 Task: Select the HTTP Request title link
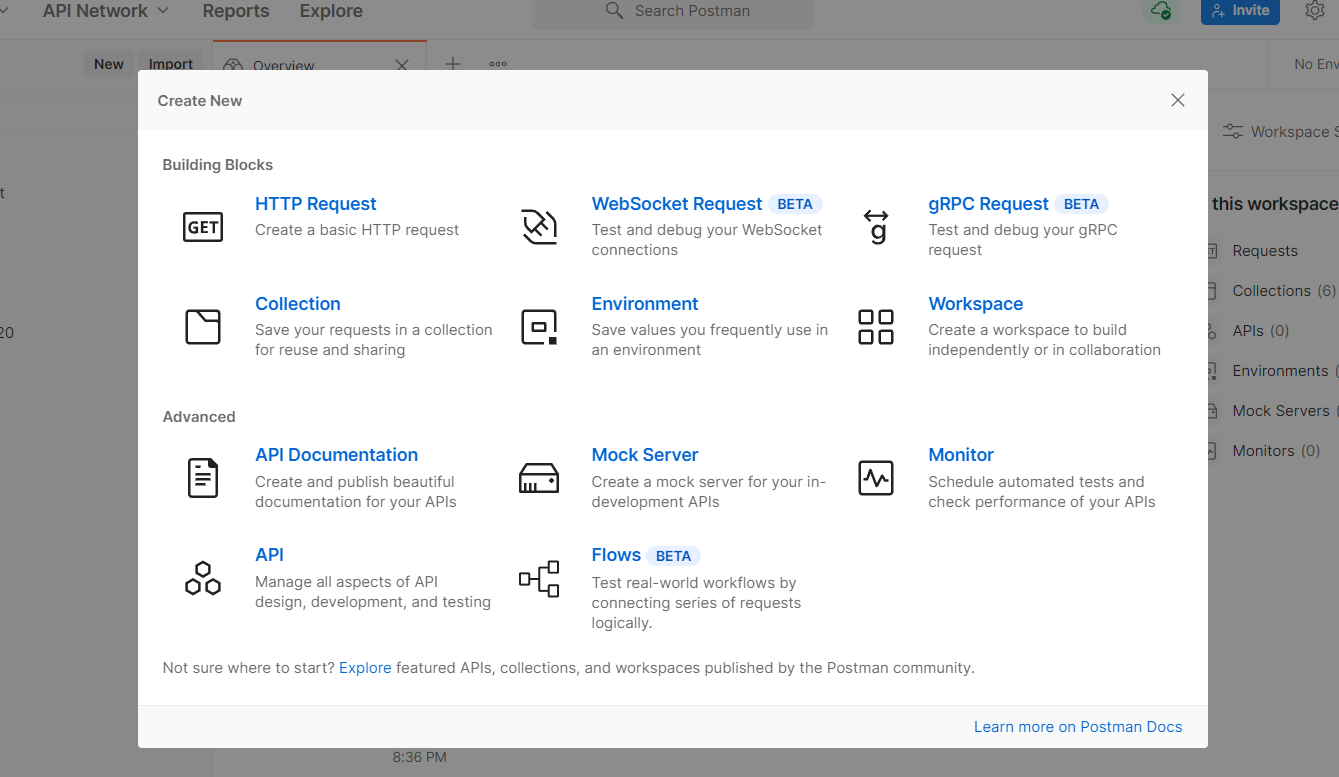(x=316, y=204)
